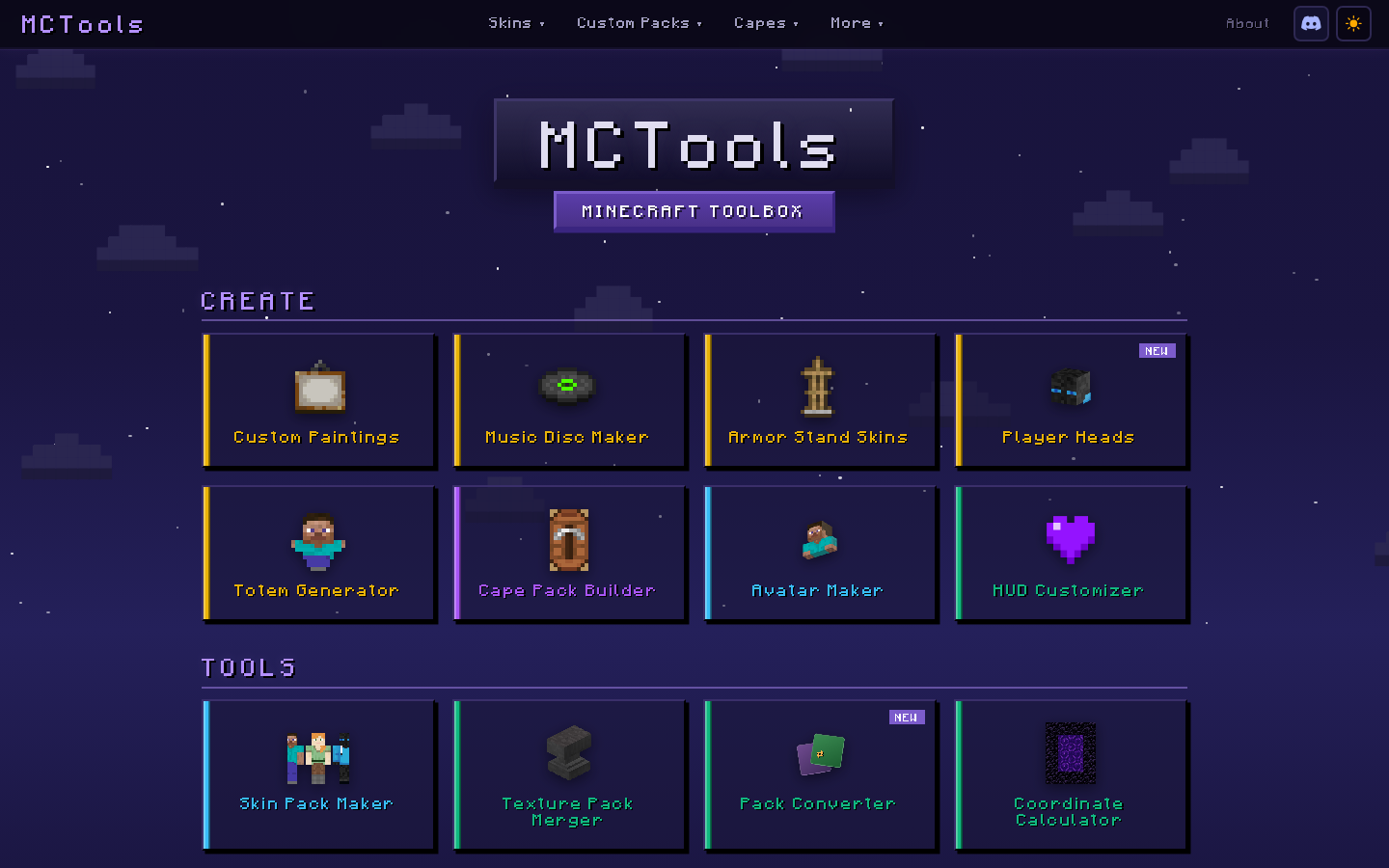The width and height of the screenshot is (1389, 868).
Task: Open the Custom Paintings label
Action: [x=316, y=437]
